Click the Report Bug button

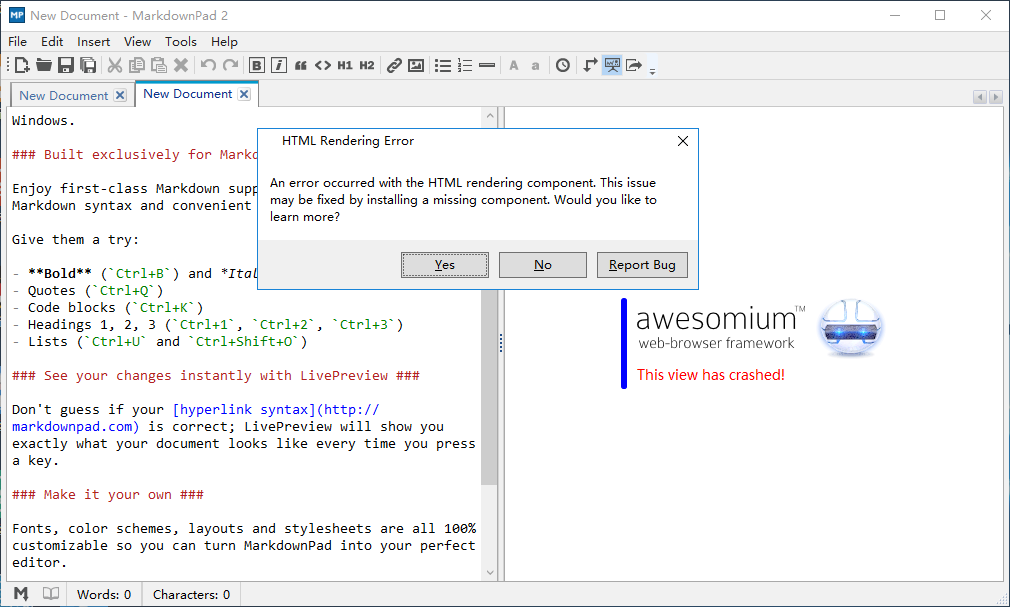[642, 265]
